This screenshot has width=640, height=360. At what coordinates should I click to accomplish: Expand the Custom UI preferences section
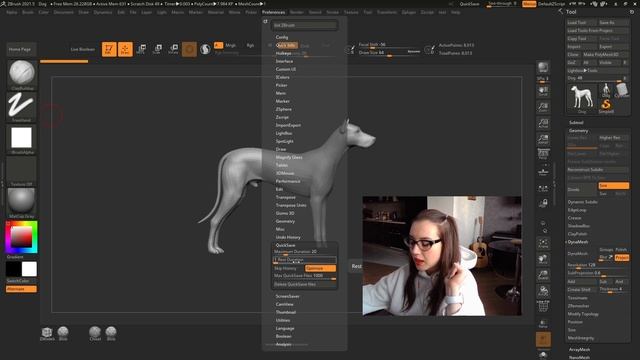click(x=286, y=69)
